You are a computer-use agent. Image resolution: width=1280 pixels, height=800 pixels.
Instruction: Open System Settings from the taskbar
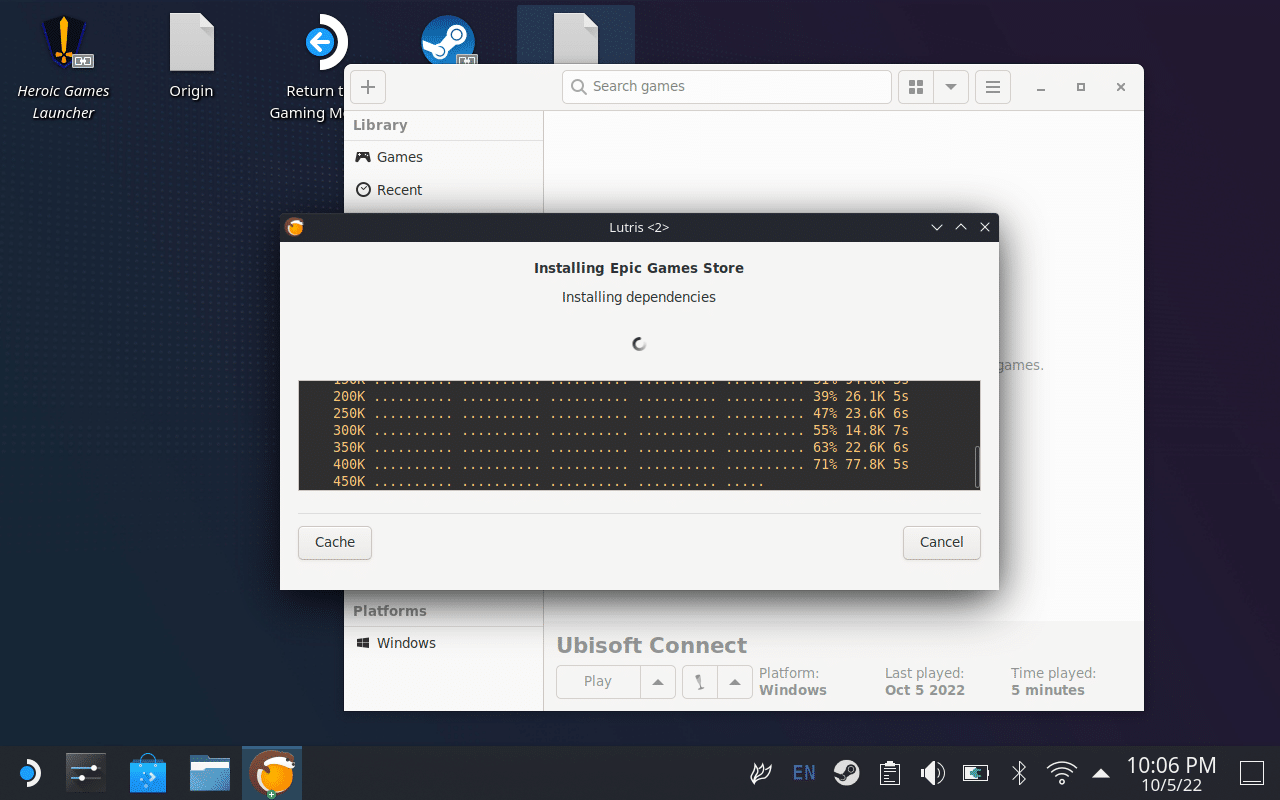pos(86,773)
